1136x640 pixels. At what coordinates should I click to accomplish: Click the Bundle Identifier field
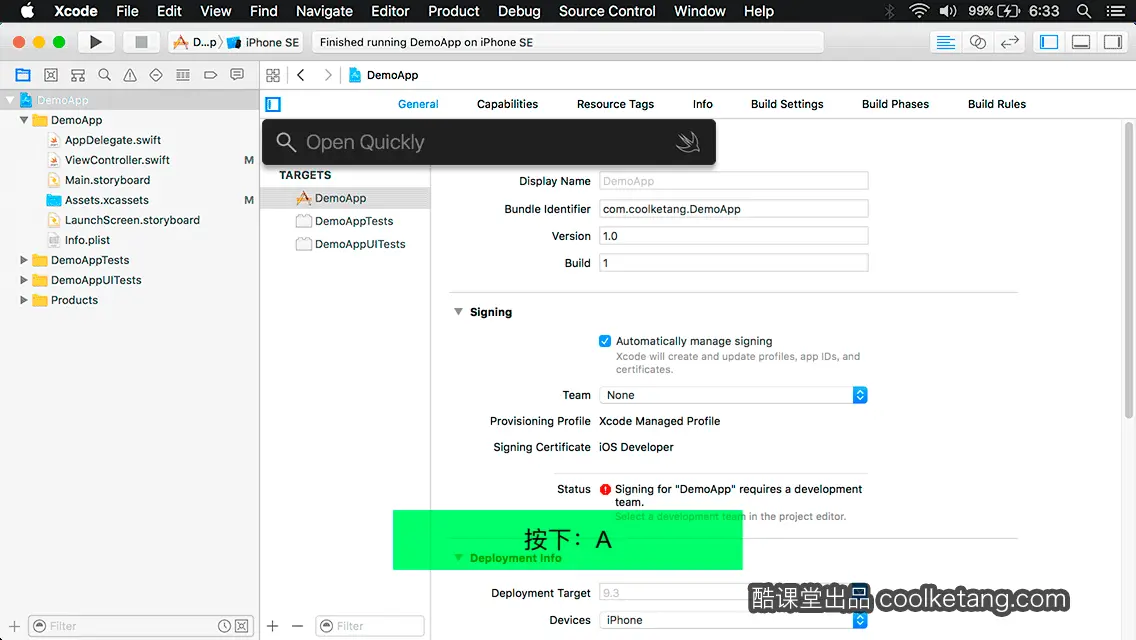(733, 209)
